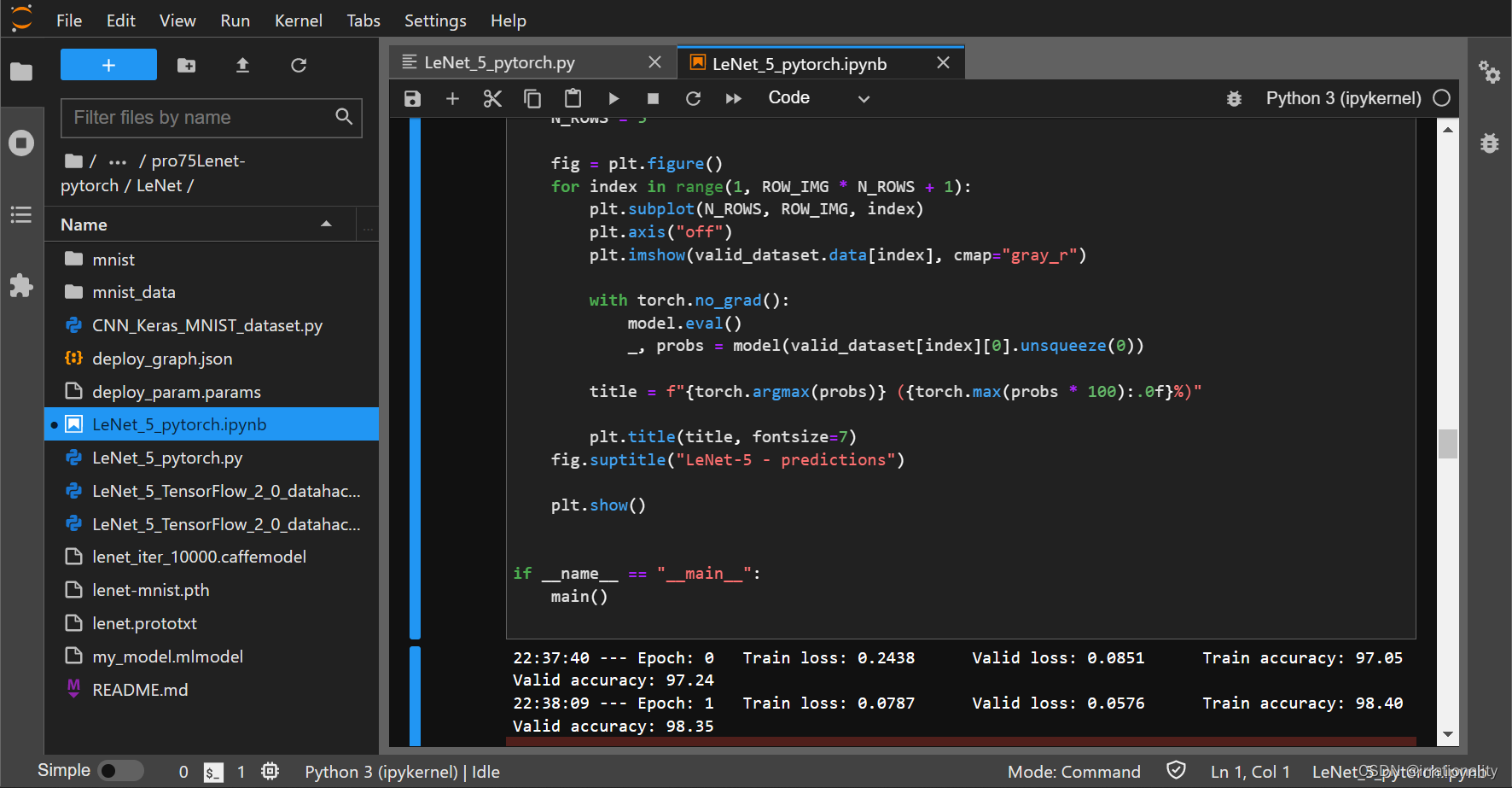Paste cell from clipboard
The width and height of the screenshot is (1512, 788).
pyautogui.click(x=573, y=98)
